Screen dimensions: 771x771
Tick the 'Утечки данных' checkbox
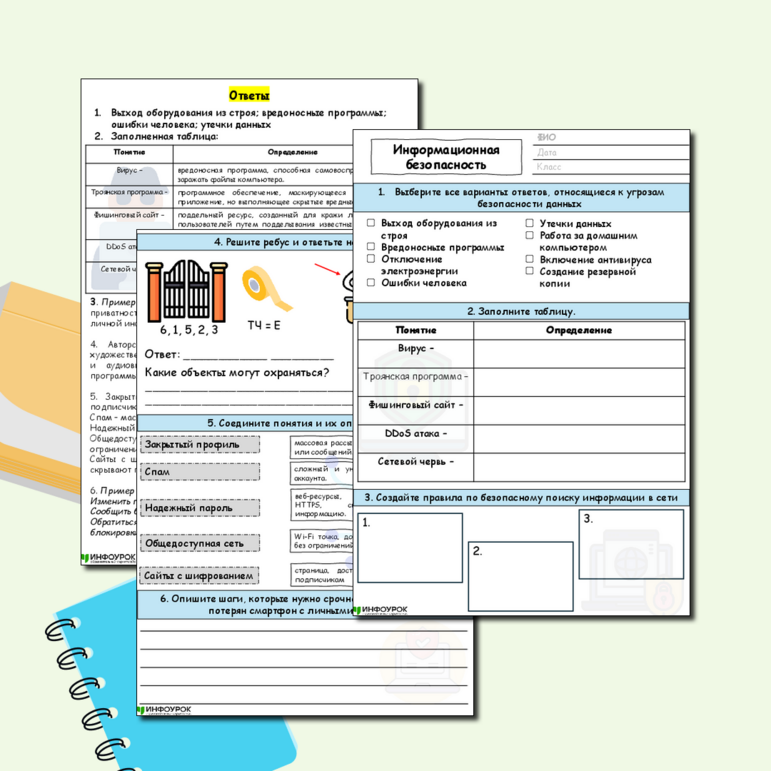(x=531, y=225)
